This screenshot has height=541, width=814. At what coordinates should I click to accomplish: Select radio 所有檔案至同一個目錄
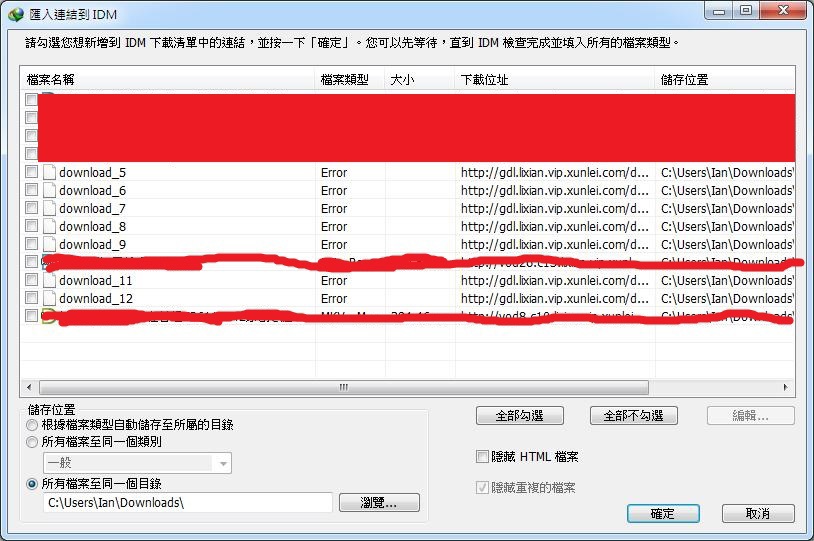click(x=32, y=484)
